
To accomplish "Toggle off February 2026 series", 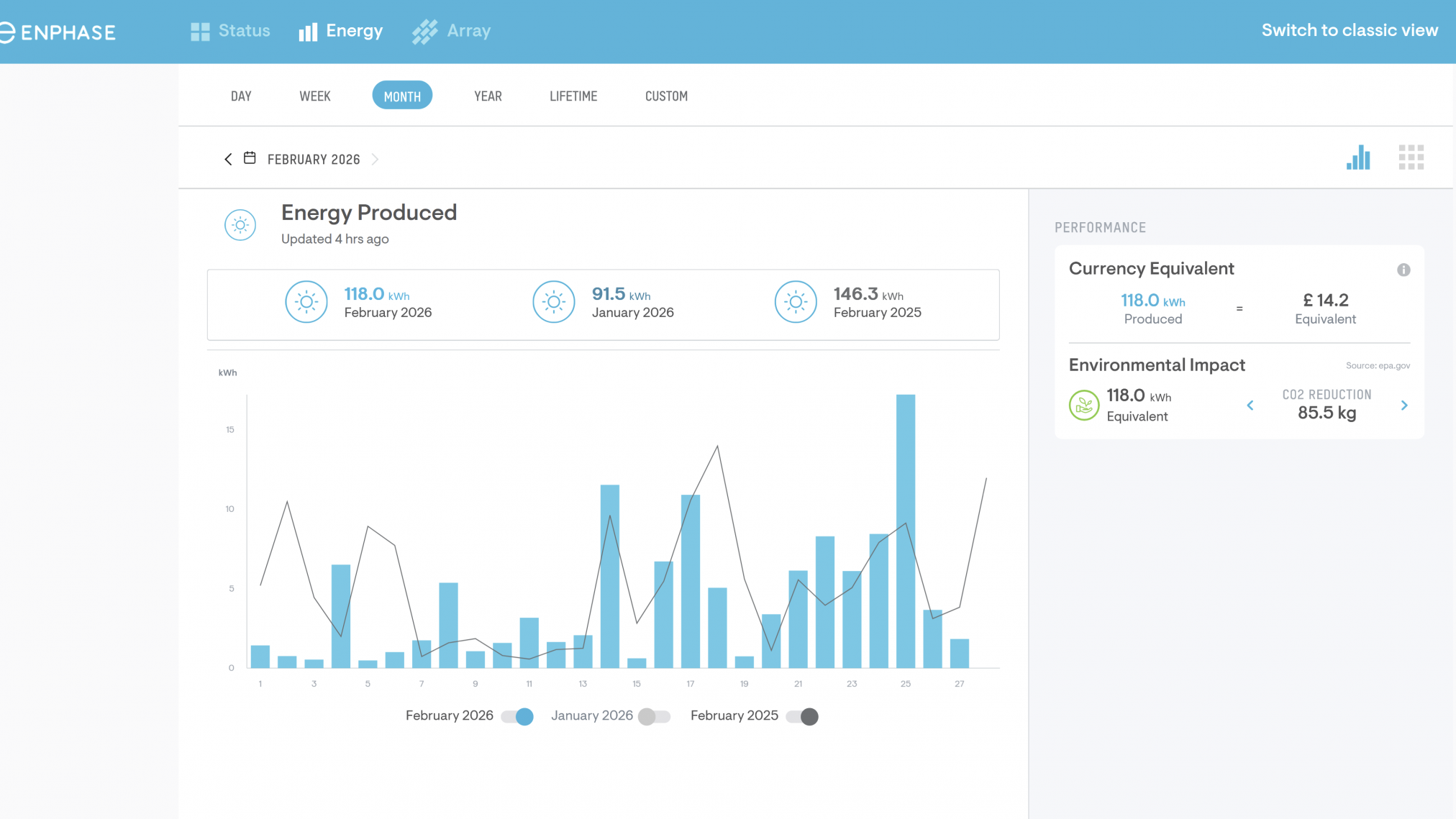I will [518, 716].
